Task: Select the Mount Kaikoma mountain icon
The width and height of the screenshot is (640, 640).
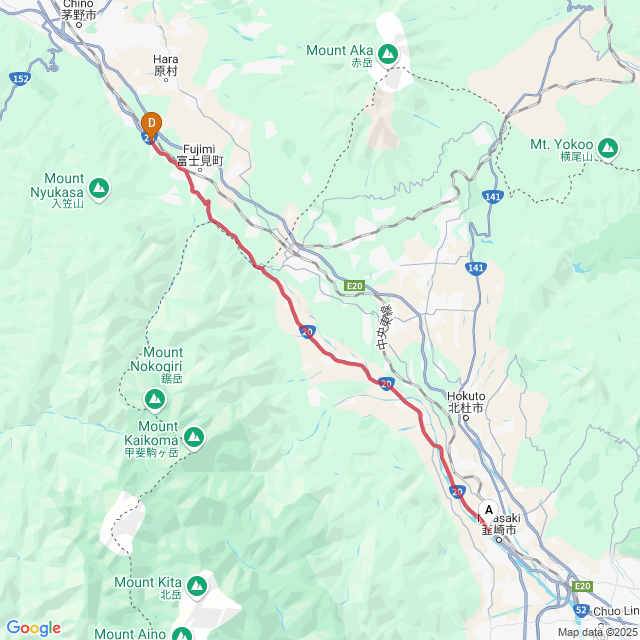Action: coord(194,438)
